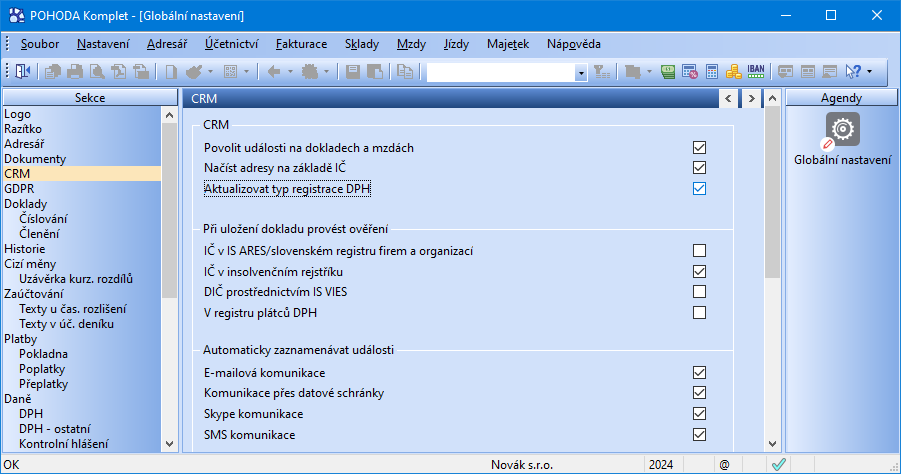Toggle Aktualizovat typ registrace DPH checkbox
The image size is (901, 474).
pyautogui.click(x=699, y=188)
